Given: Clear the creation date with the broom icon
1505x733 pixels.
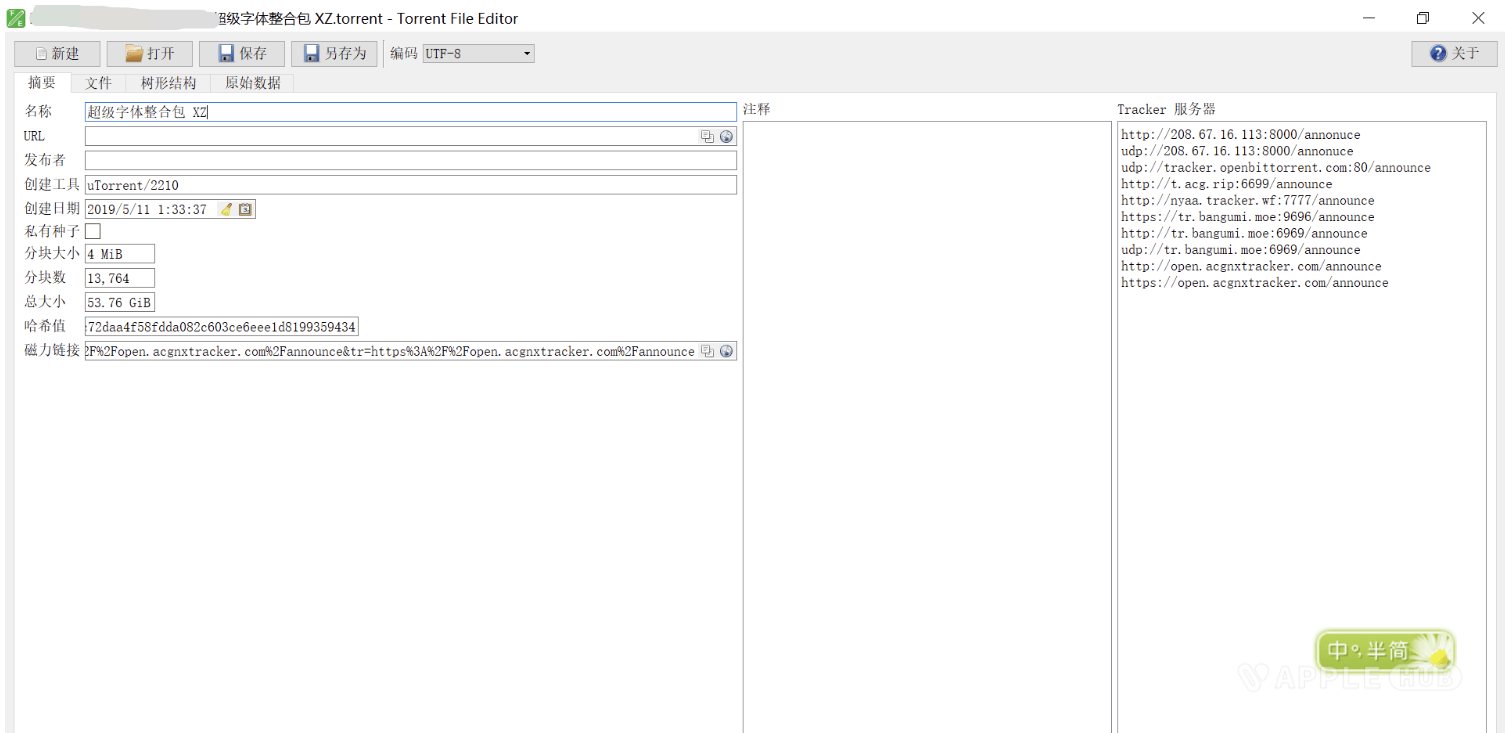Looking at the screenshot, I should coord(226,210).
